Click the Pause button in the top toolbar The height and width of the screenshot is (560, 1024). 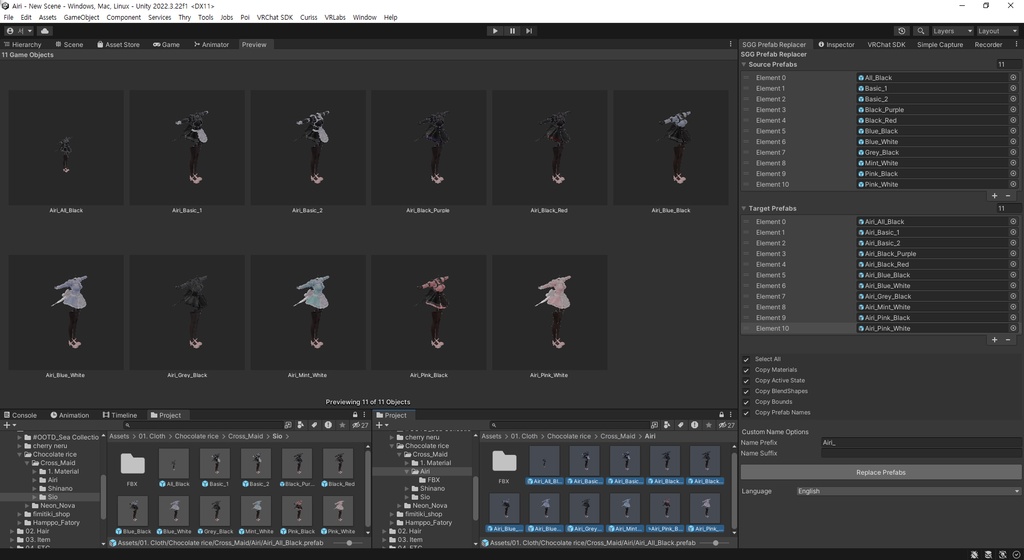tap(512, 31)
